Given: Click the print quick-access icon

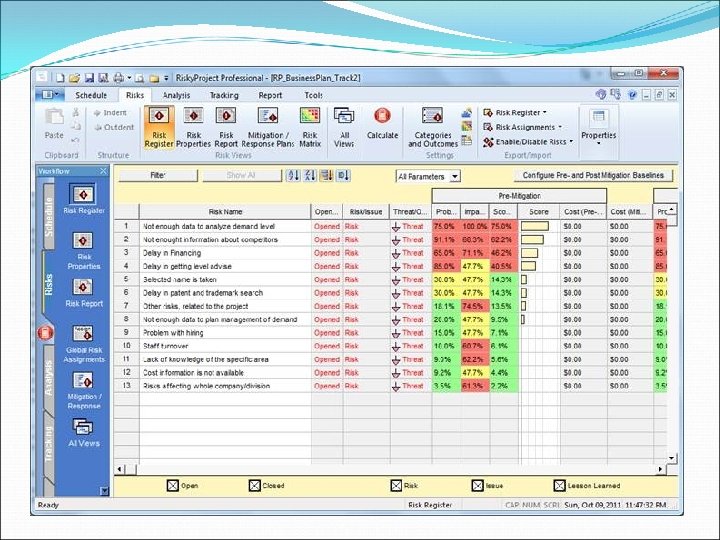Looking at the screenshot, I should tap(118, 78).
